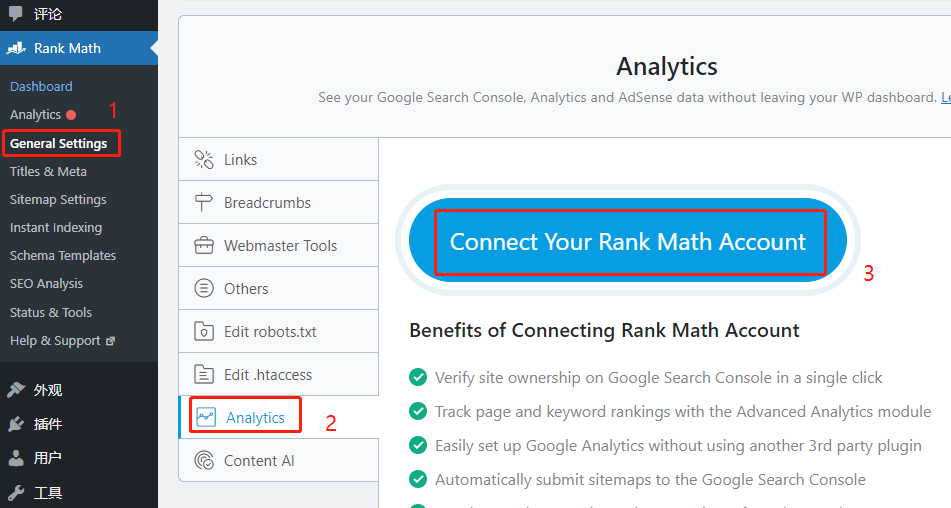Click the Breadcrumbs signpost icon
The width and height of the screenshot is (951, 508).
coord(204,203)
